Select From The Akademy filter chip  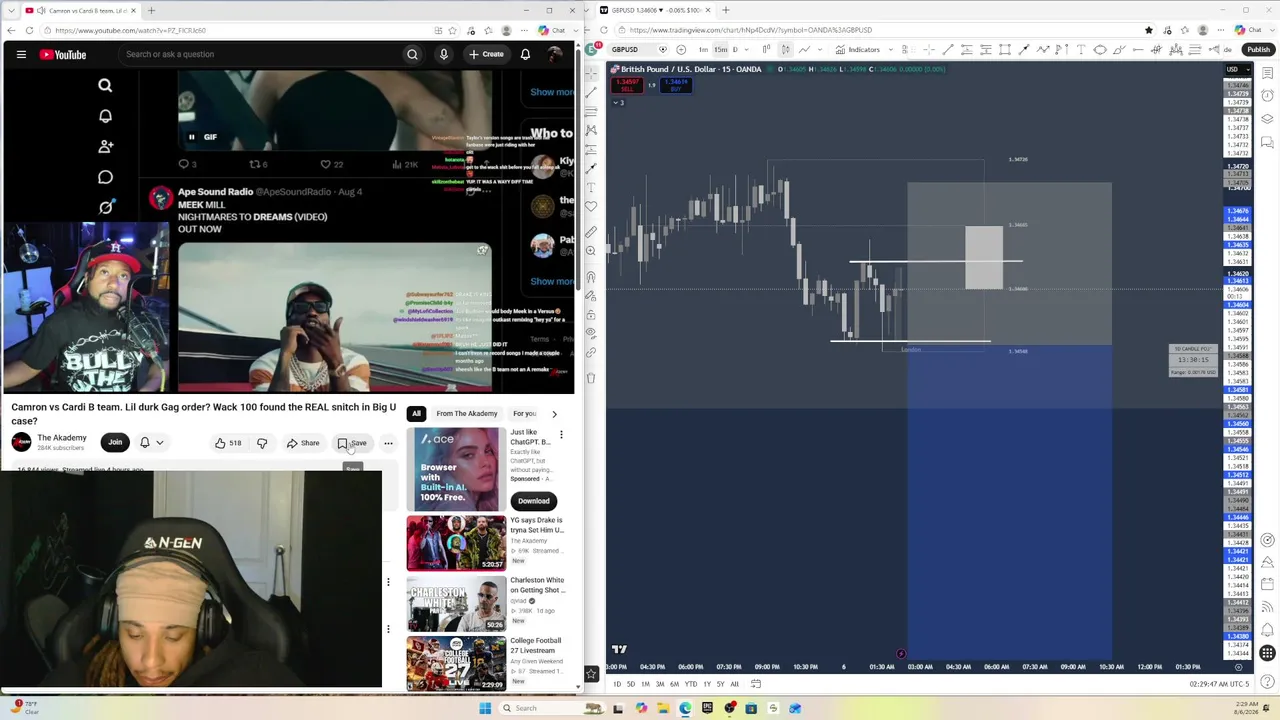pos(467,413)
